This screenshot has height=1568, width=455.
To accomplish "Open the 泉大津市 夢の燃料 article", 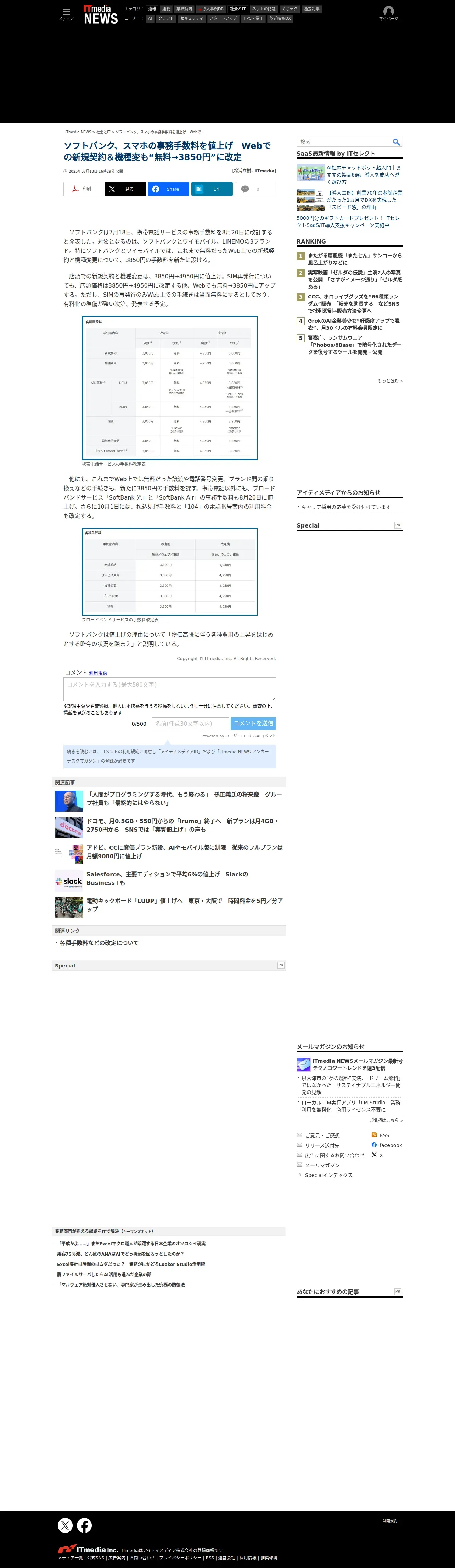I will [x=352, y=1085].
